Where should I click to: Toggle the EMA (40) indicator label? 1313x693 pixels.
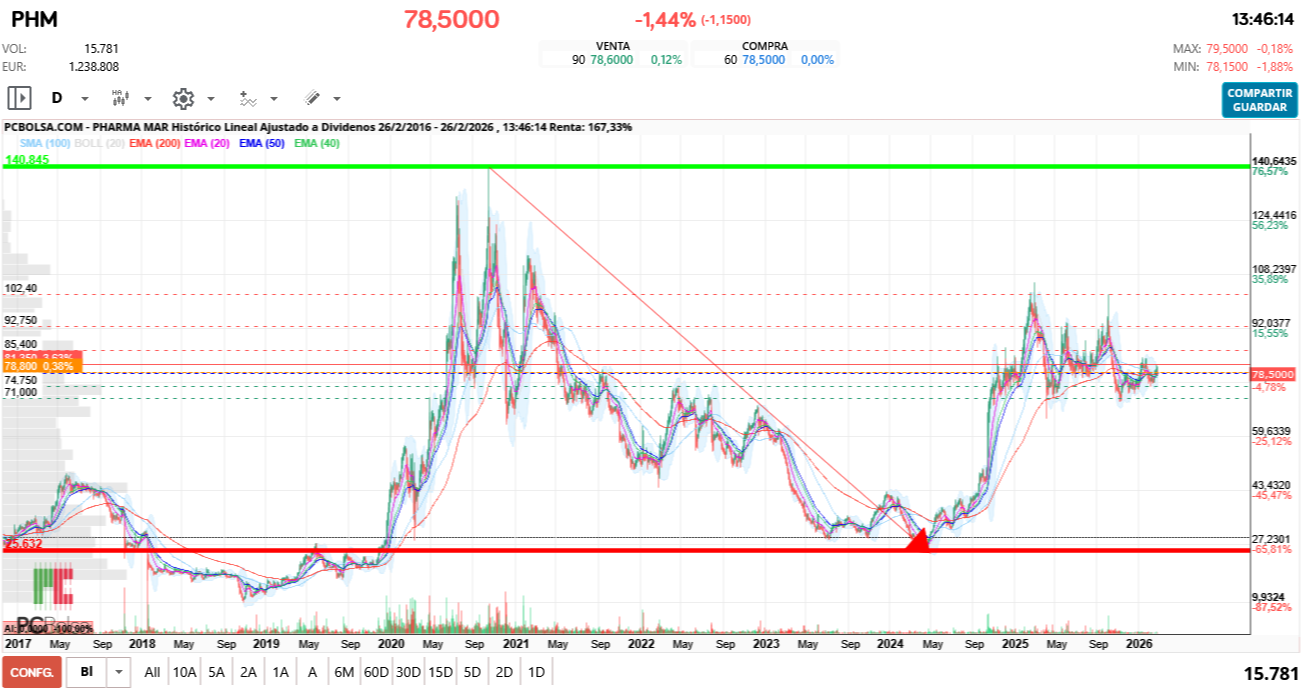[318, 143]
